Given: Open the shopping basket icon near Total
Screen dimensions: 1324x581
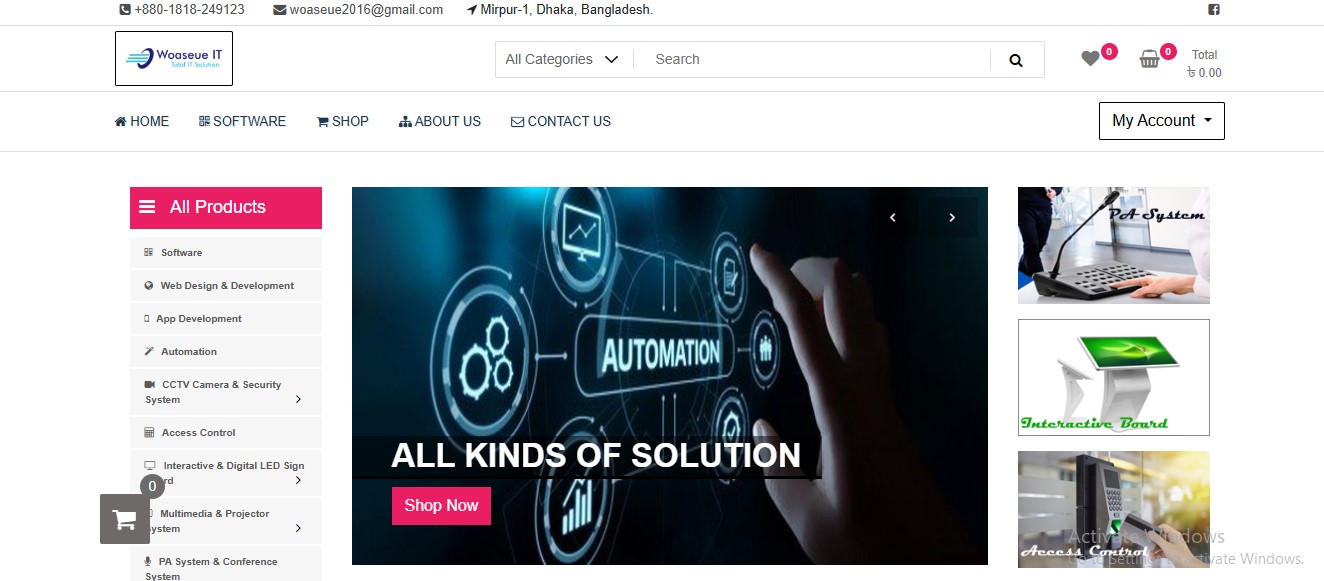Looking at the screenshot, I should (1150, 59).
